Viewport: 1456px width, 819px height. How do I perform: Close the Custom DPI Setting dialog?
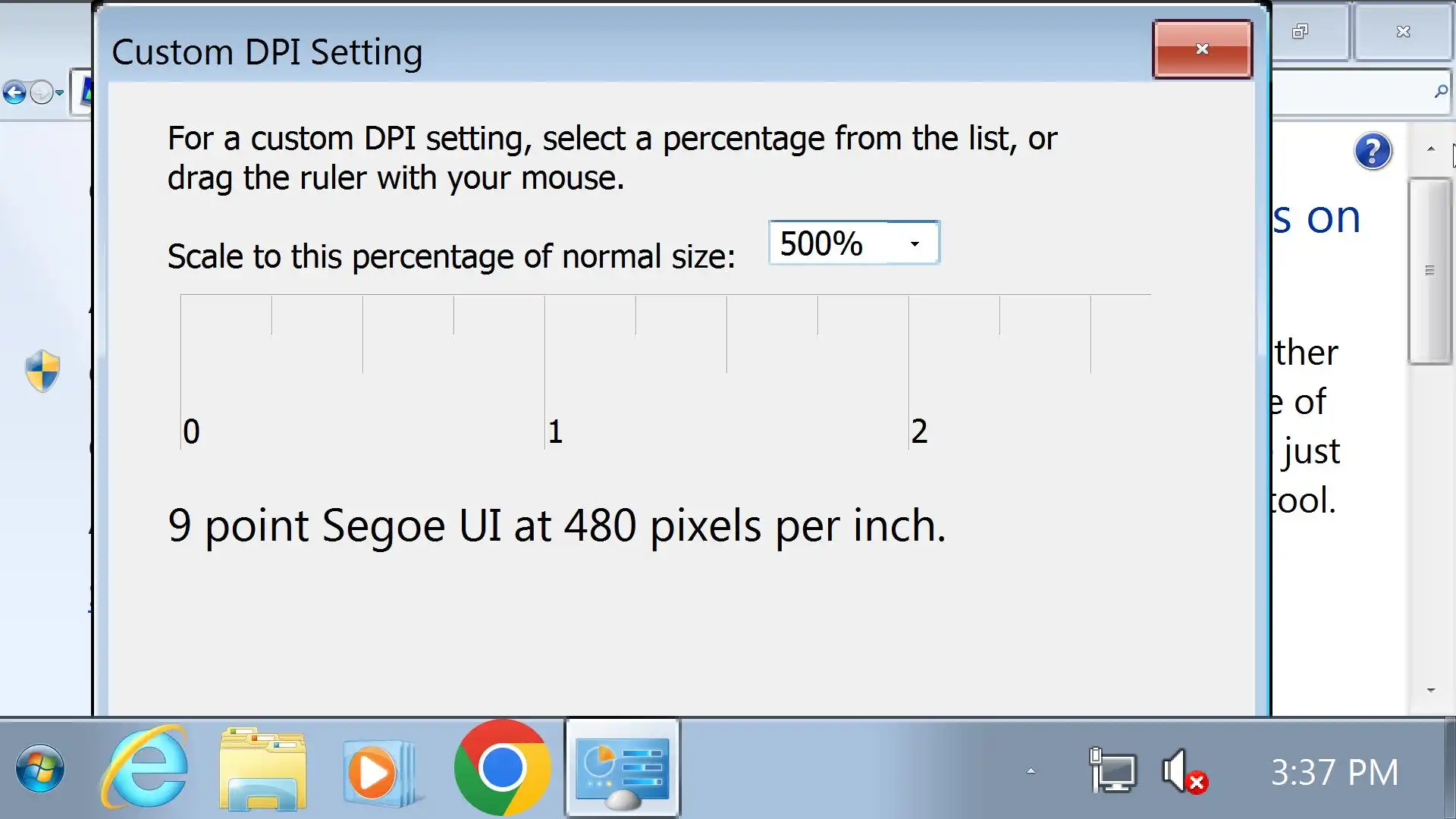point(1202,49)
